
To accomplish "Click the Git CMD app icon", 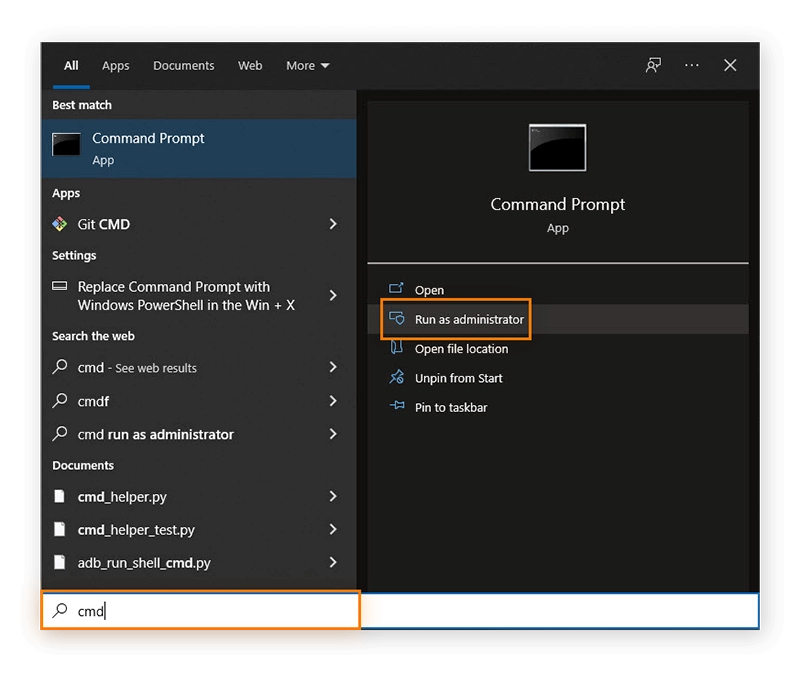I will [60, 224].
